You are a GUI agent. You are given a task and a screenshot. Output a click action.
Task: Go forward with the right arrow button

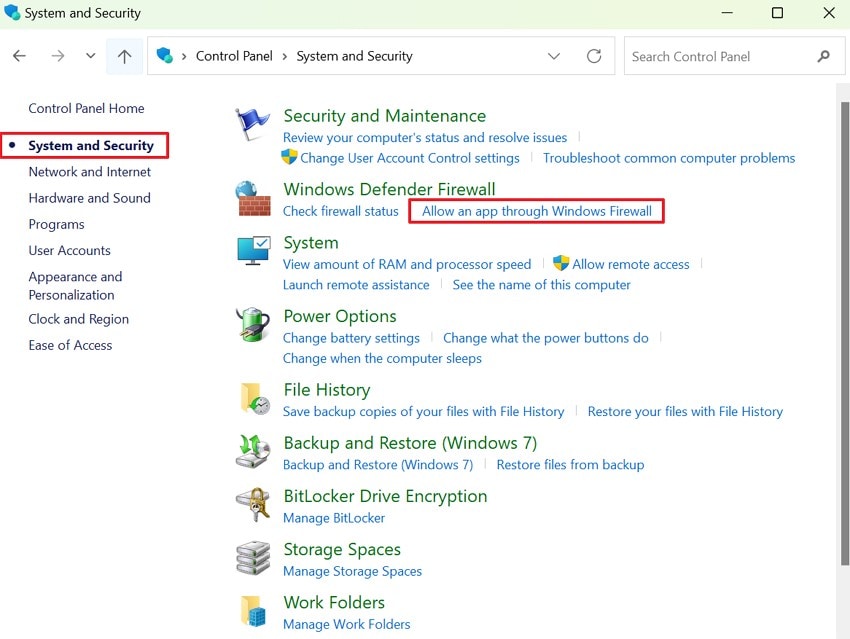click(x=57, y=56)
